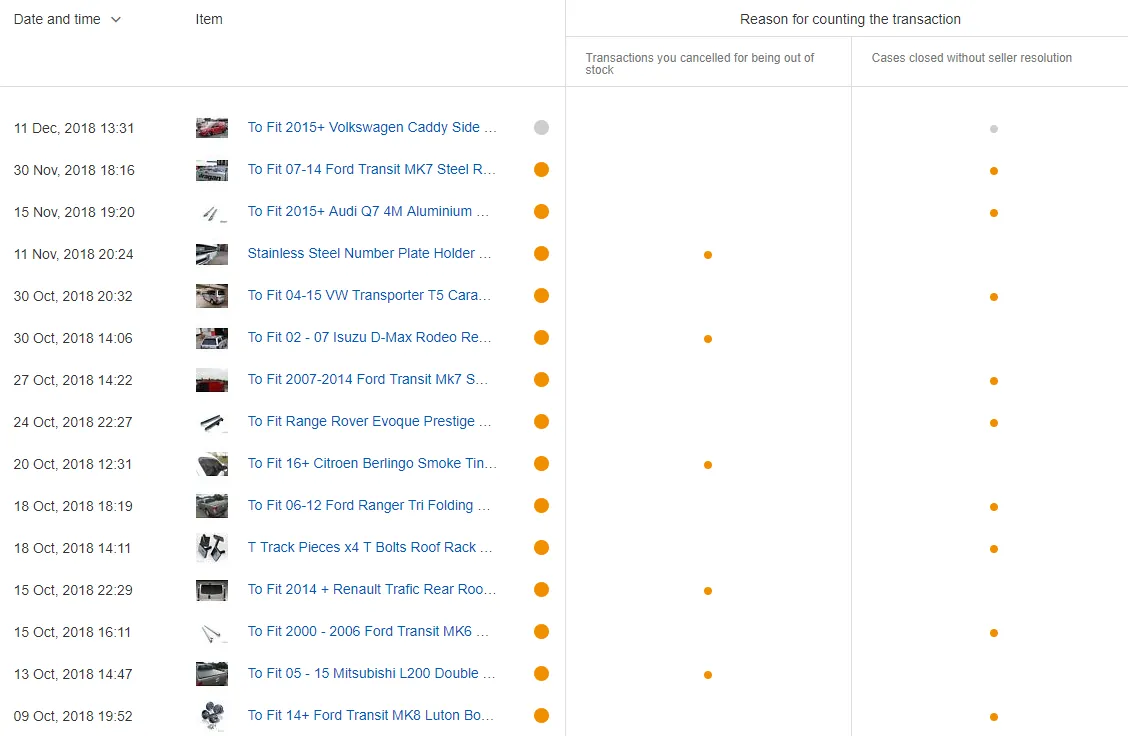This screenshot has width=1128, height=736.
Task: Click the Citroen Berlingo thumbnail
Action: tap(212, 464)
